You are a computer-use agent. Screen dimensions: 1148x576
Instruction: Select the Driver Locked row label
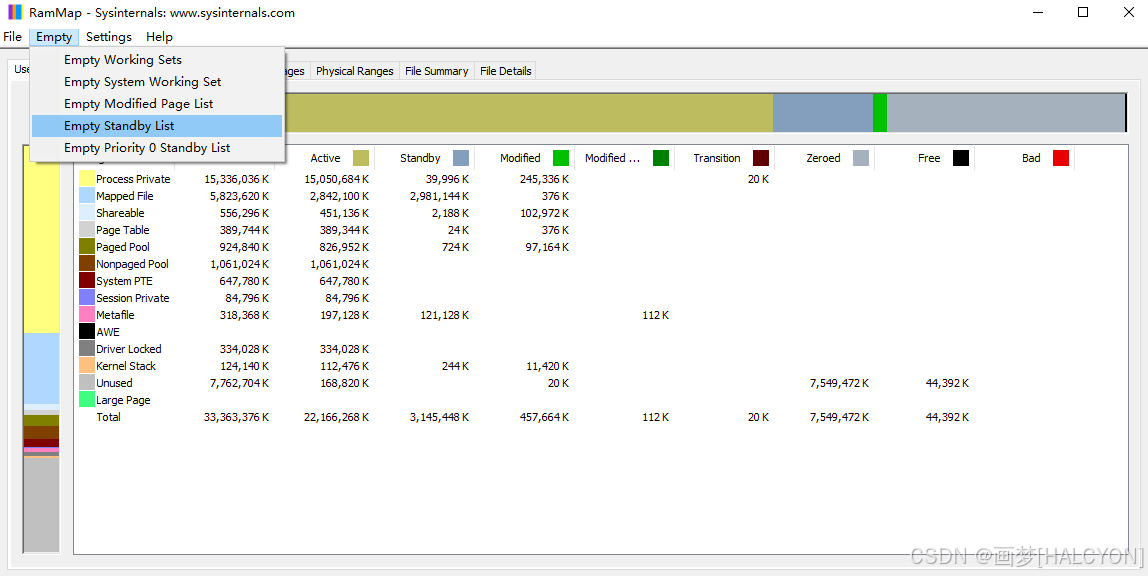[128, 349]
